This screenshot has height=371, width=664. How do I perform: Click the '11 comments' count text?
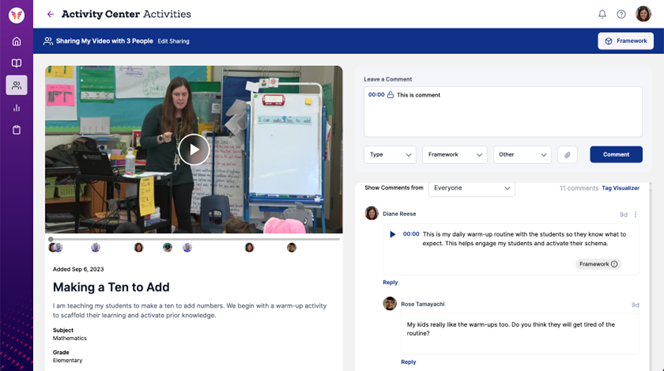point(579,188)
